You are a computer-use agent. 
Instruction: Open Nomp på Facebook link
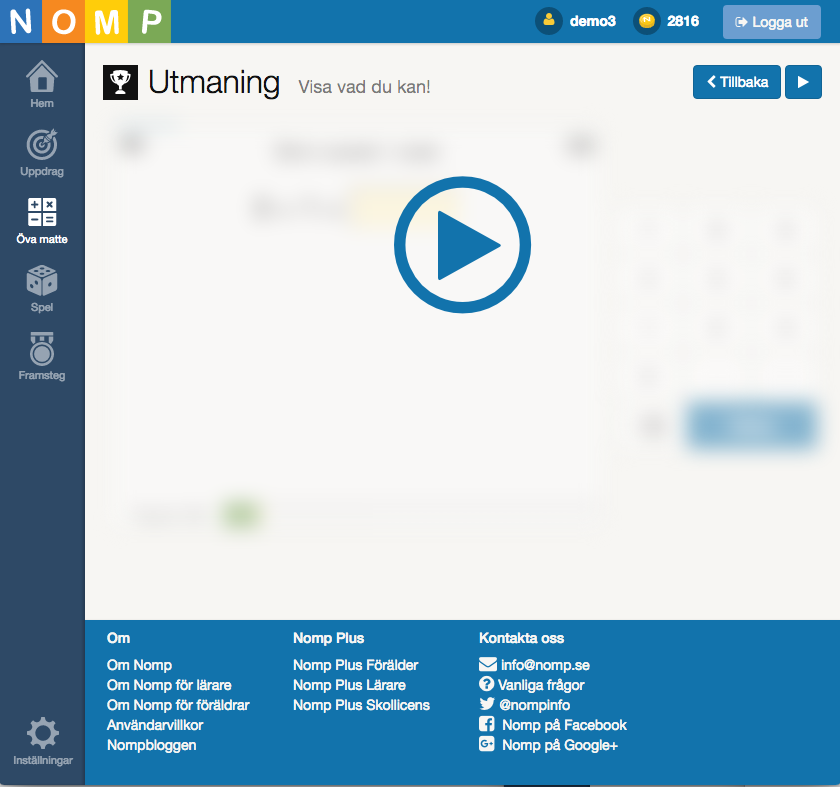click(564, 725)
